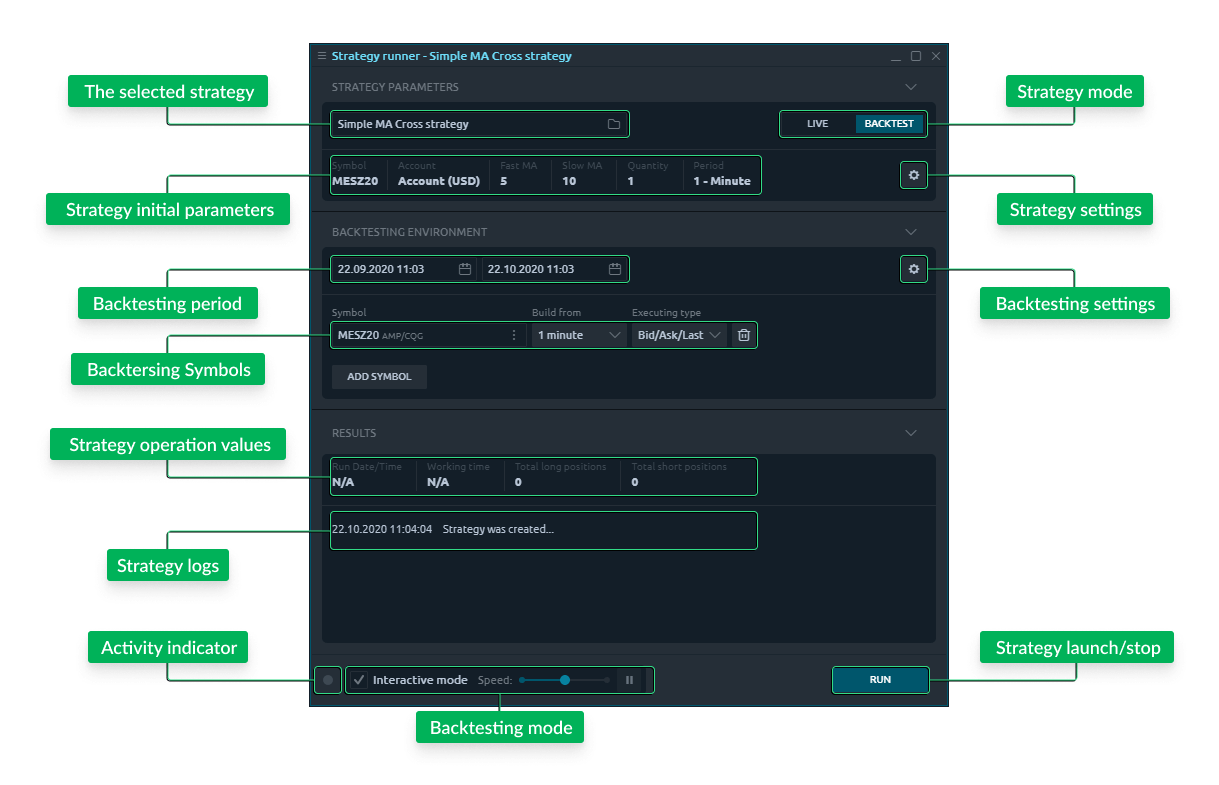1219x785 pixels.
Task: Open backtesting settings gear icon
Action: 913,269
